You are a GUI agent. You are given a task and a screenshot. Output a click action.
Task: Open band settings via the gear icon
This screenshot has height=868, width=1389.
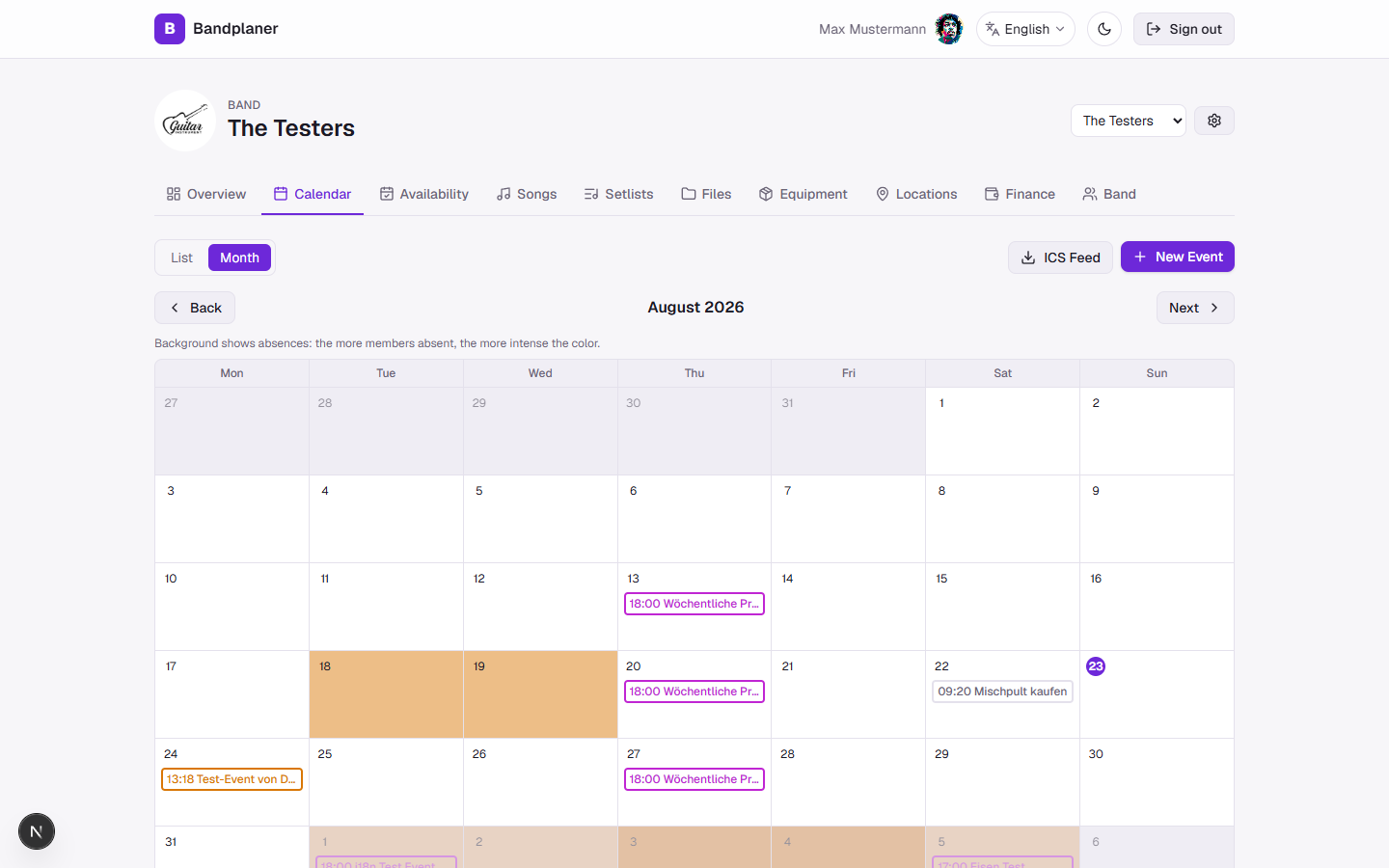click(x=1214, y=121)
